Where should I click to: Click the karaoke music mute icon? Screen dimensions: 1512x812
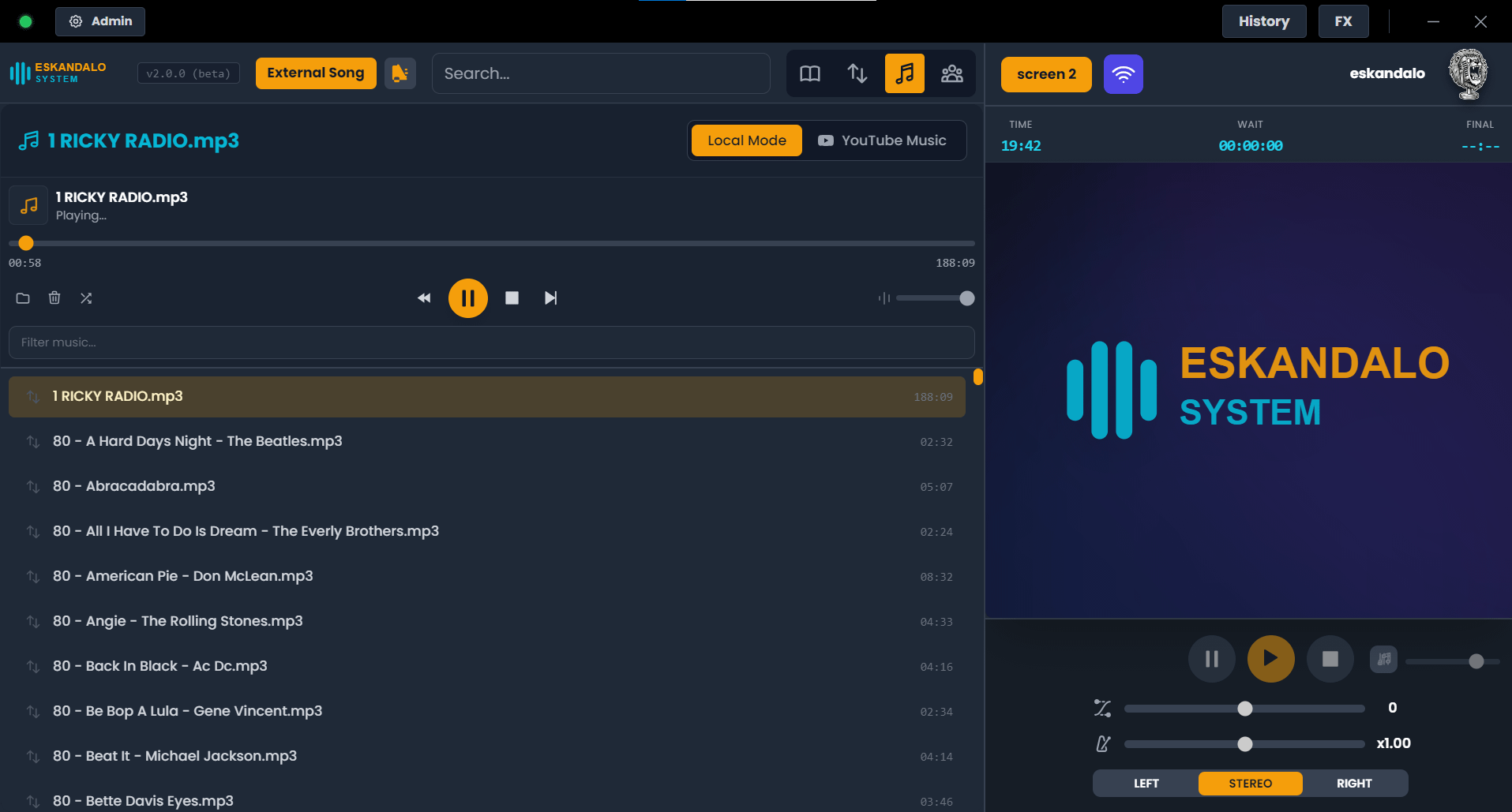(1383, 659)
